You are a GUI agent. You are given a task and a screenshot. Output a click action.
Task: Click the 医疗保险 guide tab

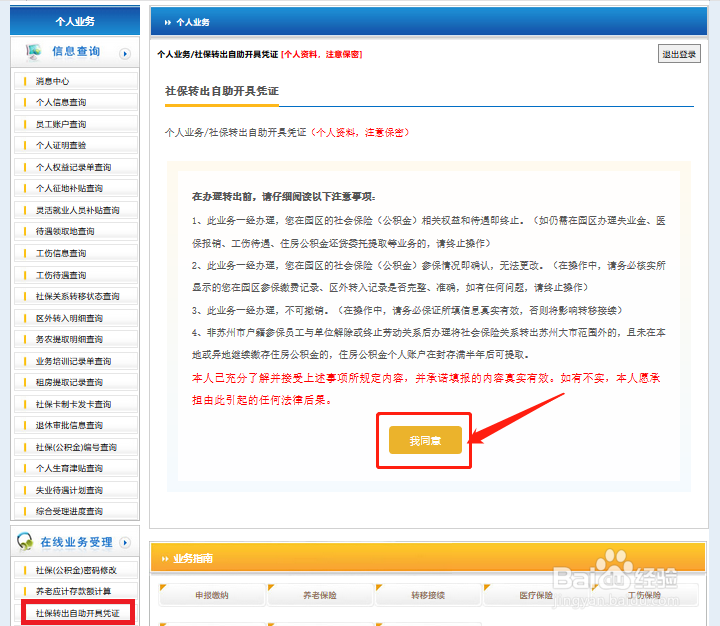(x=536, y=595)
